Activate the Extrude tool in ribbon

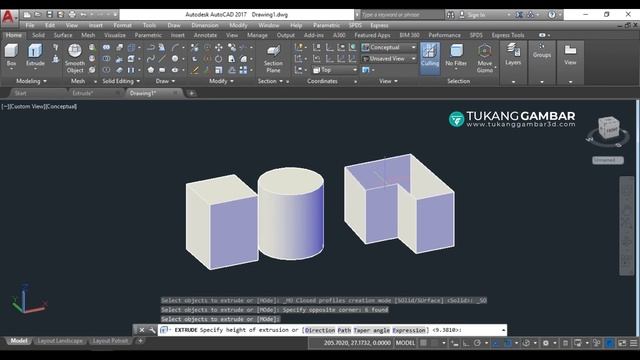pos(35,56)
